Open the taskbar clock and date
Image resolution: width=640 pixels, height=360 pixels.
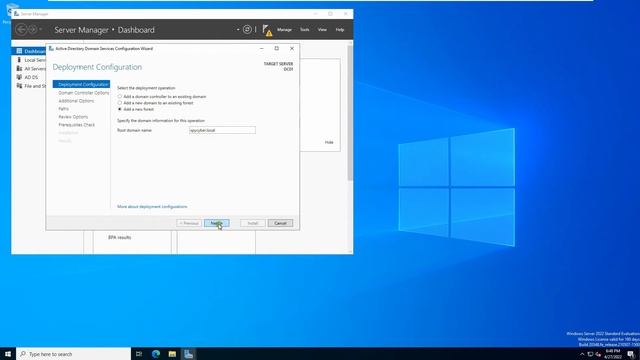pyautogui.click(x=613, y=354)
